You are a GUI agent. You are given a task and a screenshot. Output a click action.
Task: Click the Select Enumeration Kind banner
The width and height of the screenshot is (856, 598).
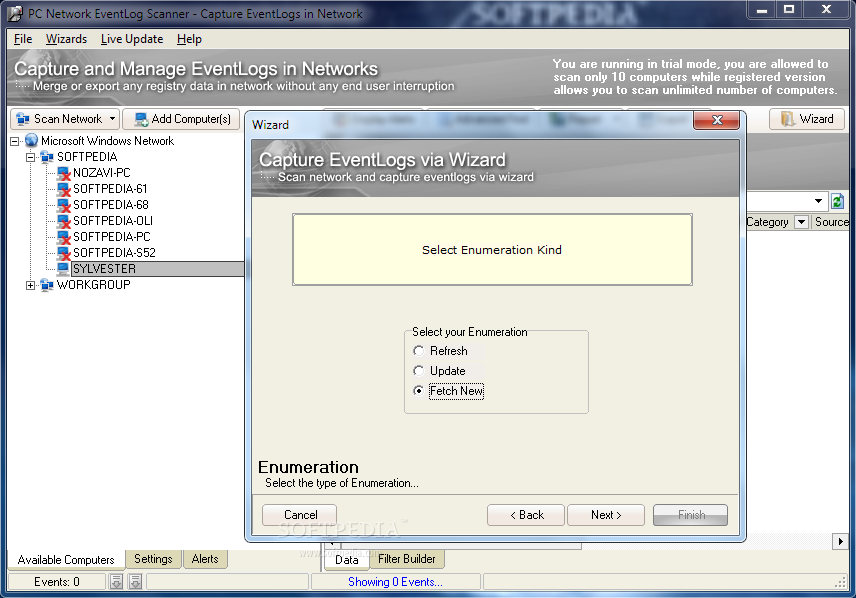click(x=492, y=250)
